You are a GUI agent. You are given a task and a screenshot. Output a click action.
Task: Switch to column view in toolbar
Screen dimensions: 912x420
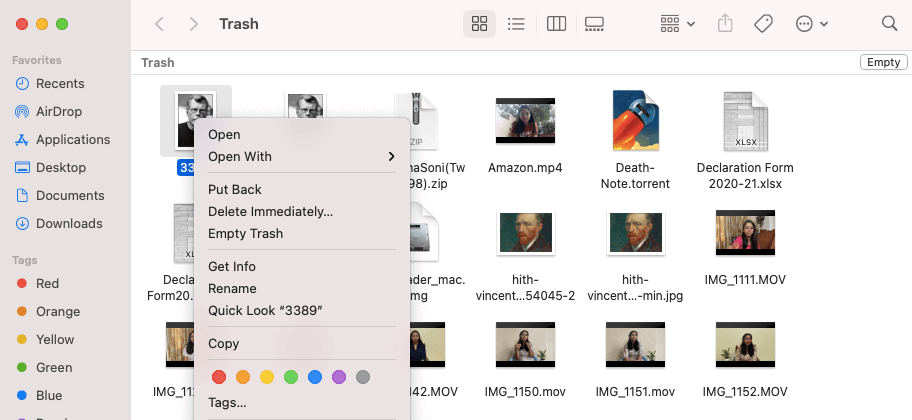point(557,24)
